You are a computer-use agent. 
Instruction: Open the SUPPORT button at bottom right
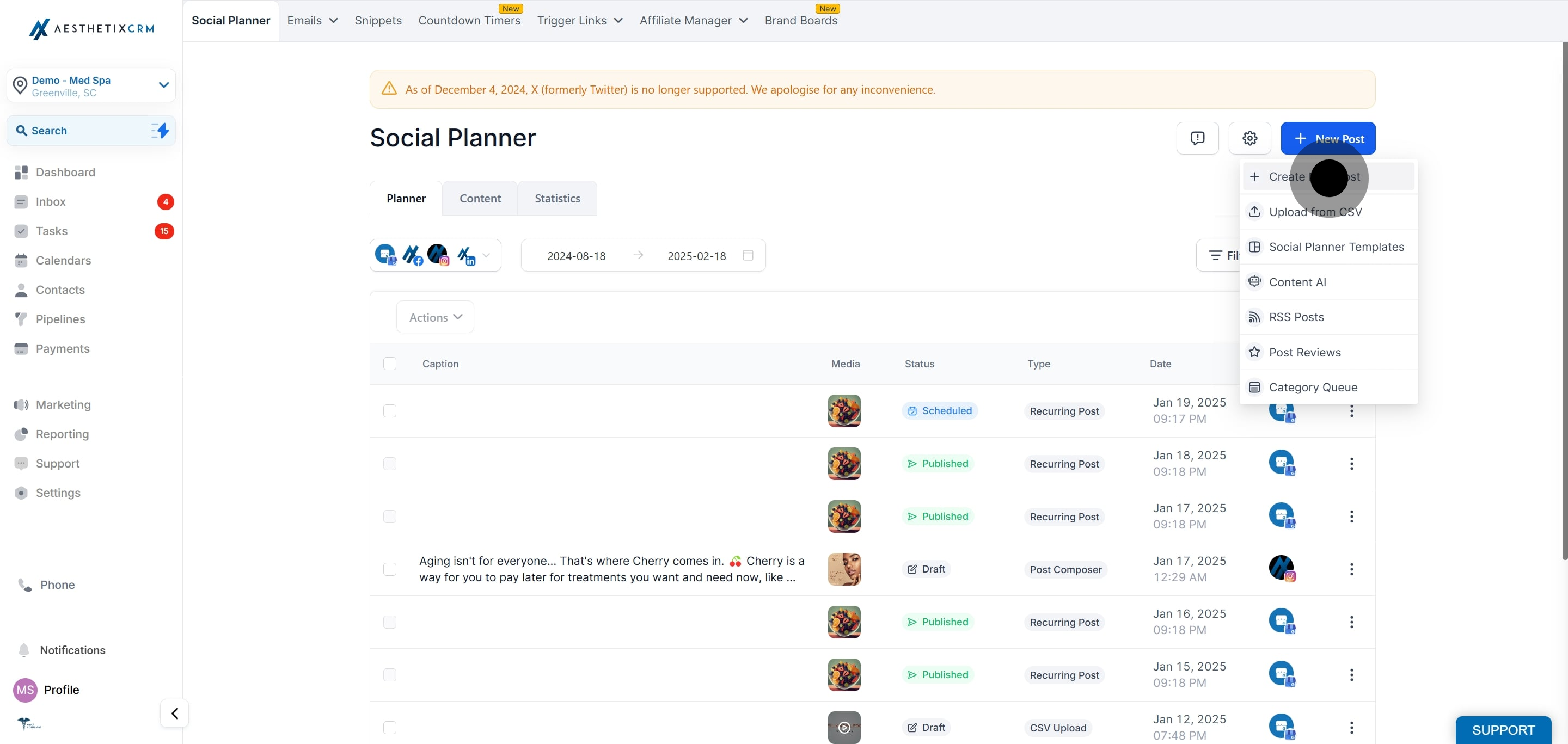(1502, 730)
